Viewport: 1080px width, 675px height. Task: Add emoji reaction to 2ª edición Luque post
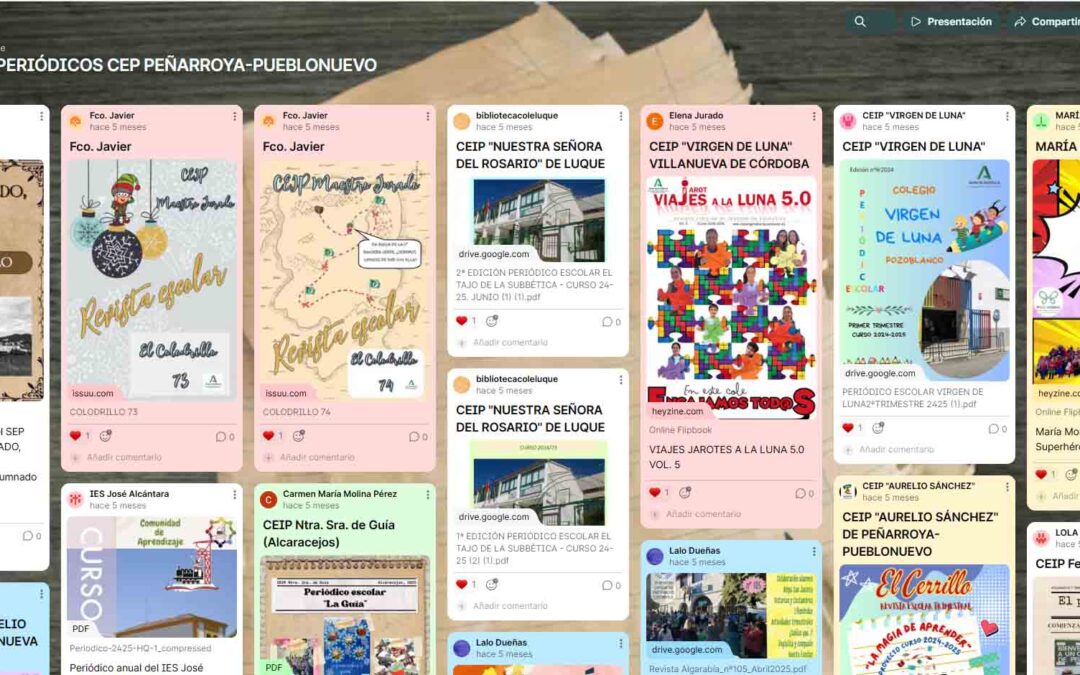491,321
